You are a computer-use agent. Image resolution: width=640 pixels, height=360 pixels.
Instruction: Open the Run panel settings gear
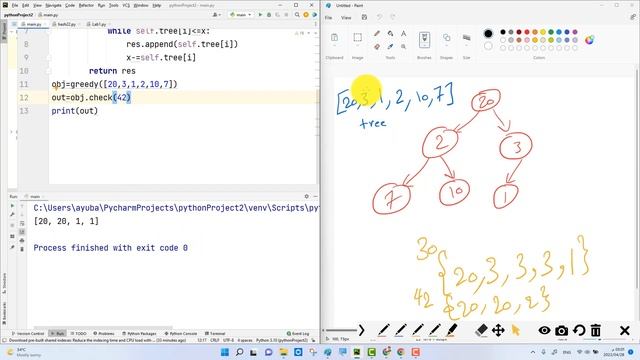307,196
